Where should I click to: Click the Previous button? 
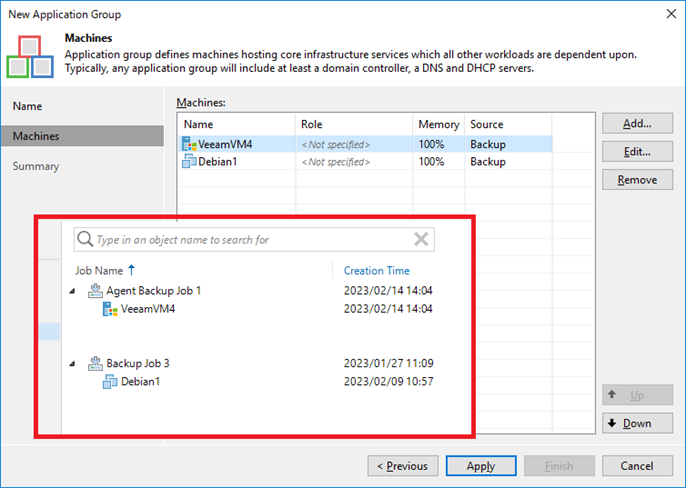tap(403, 466)
